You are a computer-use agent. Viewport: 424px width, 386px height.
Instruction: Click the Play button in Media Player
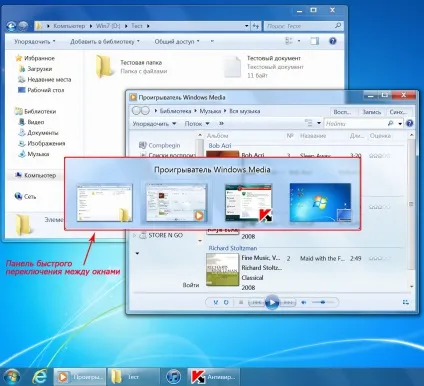[272, 302]
